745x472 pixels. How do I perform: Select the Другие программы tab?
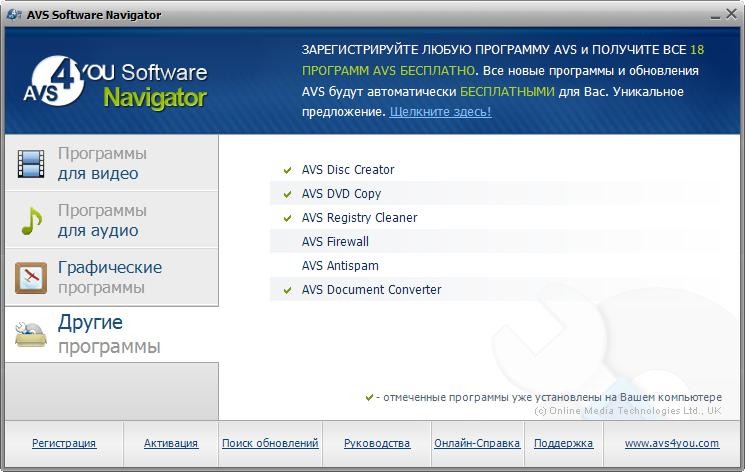point(112,334)
